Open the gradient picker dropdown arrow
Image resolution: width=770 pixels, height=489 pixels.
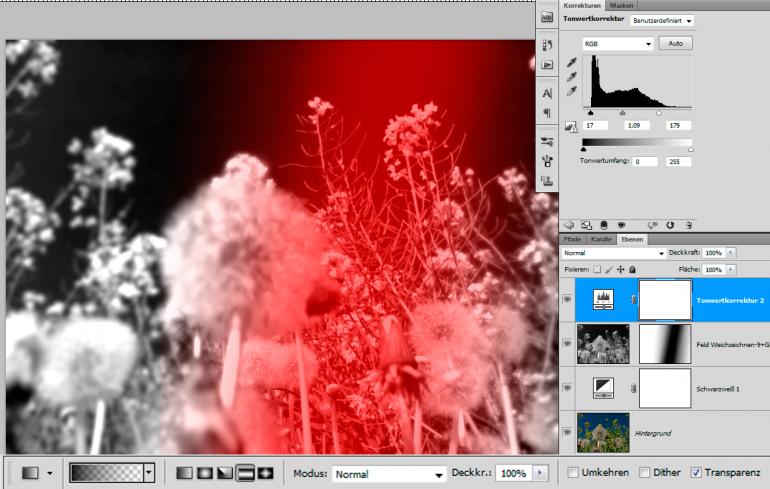click(x=149, y=473)
